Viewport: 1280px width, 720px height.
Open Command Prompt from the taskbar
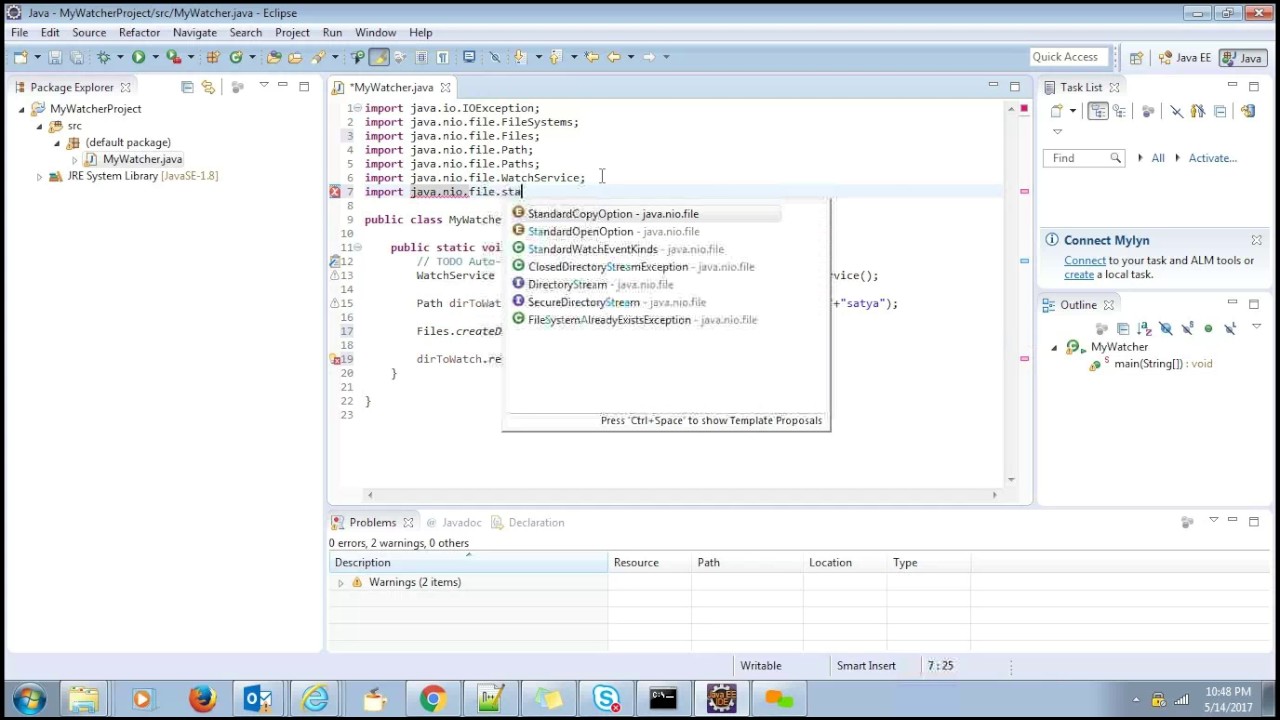[663, 698]
